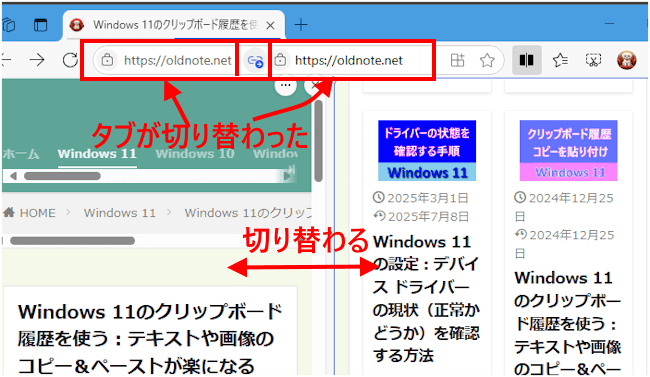Open a new tab with plus button
650x377 pixels.
click(301, 25)
